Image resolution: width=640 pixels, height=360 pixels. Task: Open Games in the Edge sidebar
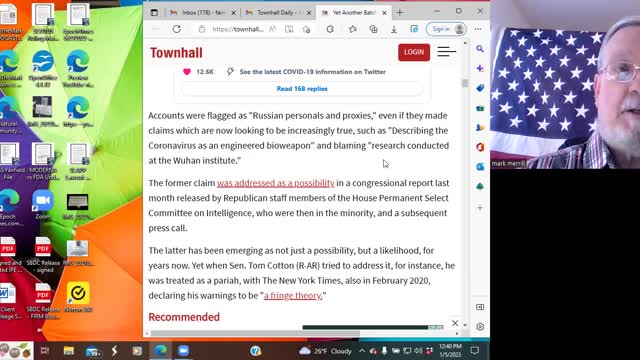pos(480,128)
